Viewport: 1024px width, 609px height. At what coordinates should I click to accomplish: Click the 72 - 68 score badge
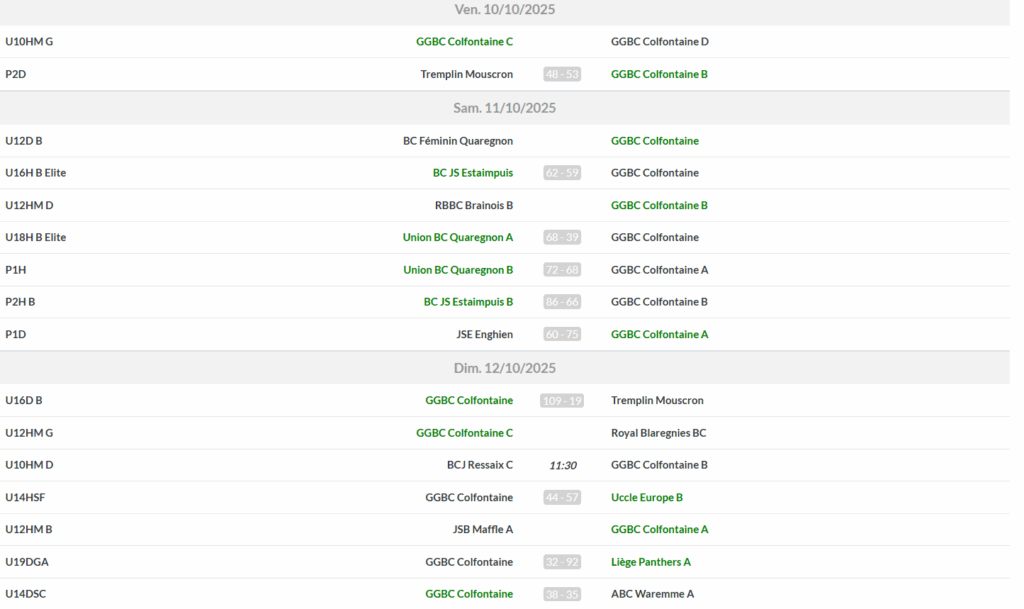coord(562,270)
